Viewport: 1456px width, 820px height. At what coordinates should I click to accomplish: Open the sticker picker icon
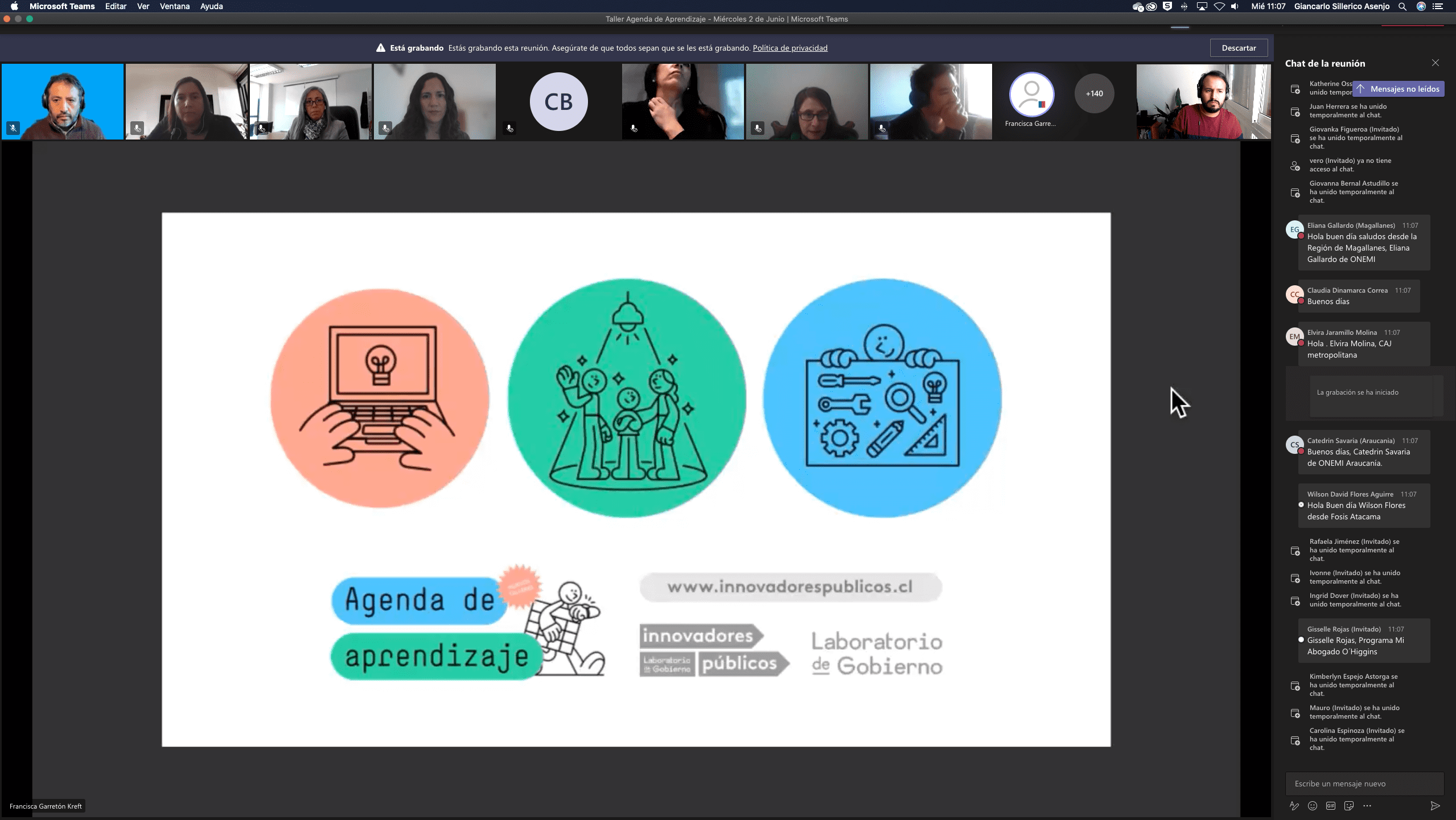point(1349,806)
